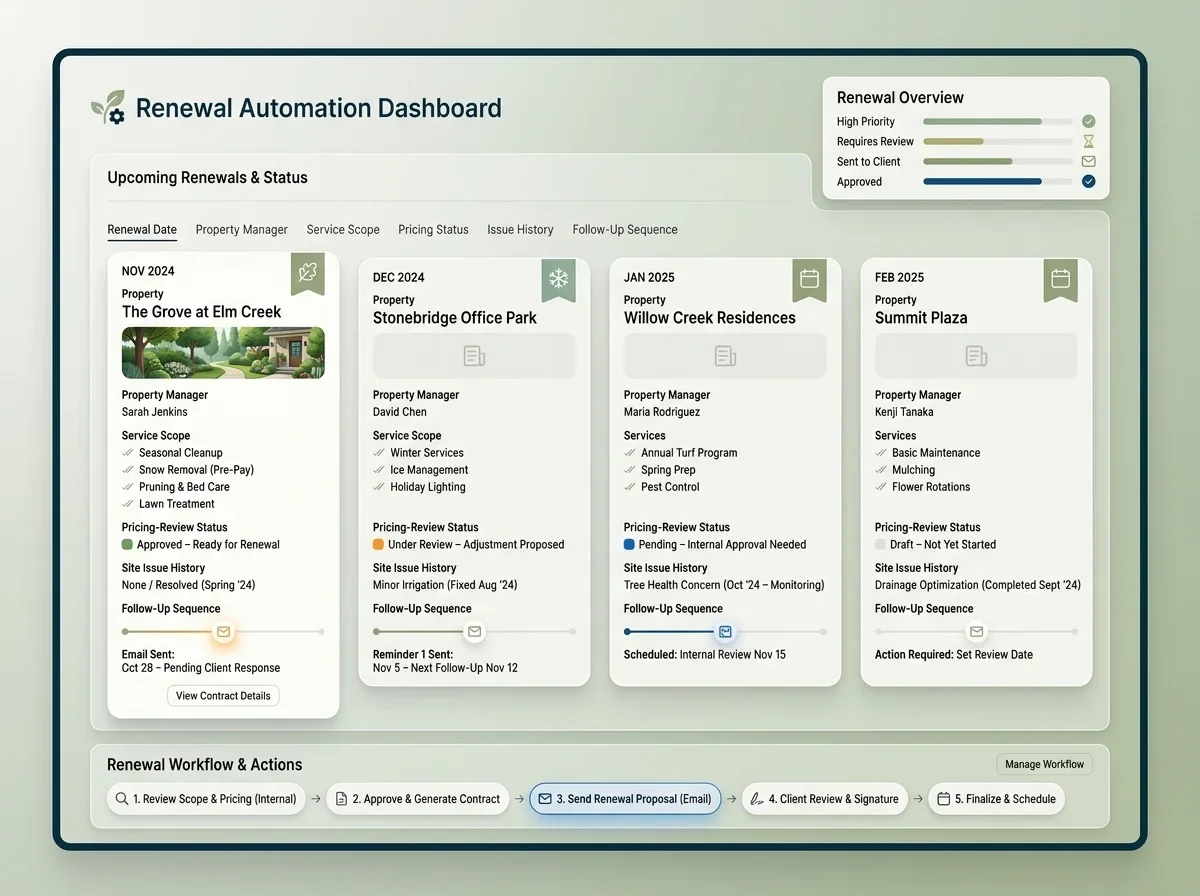Click 'Action Required: Set Review Date' text
Image resolution: width=1200 pixels, height=896 pixels.
pyautogui.click(x=954, y=655)
